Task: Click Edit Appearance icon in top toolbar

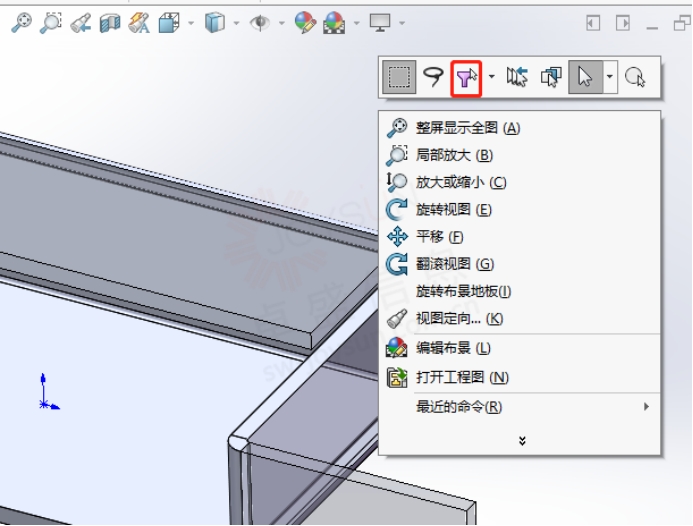Action: tap(305, 23)
